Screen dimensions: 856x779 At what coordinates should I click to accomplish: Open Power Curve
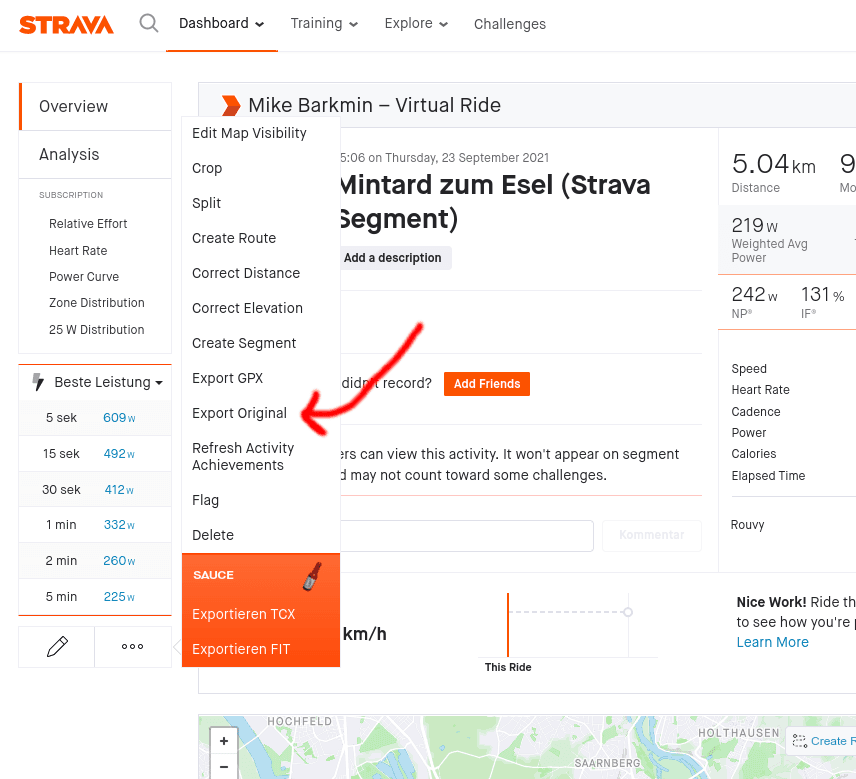[x=84, y=277]
